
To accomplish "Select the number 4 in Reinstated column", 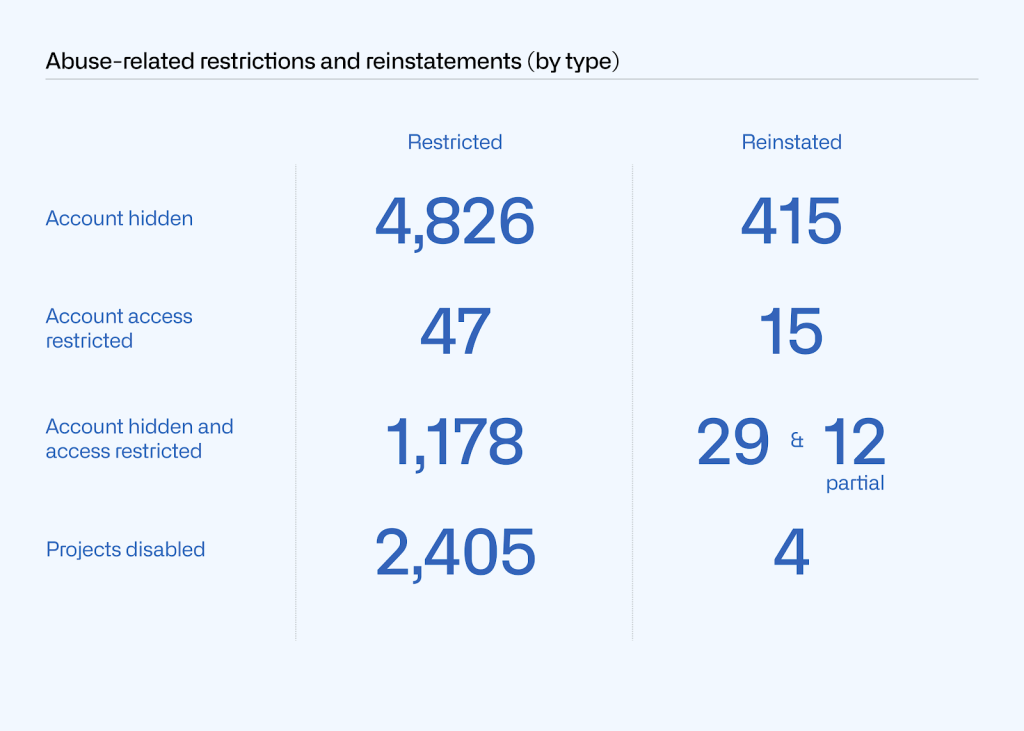I will coord(791,552).
